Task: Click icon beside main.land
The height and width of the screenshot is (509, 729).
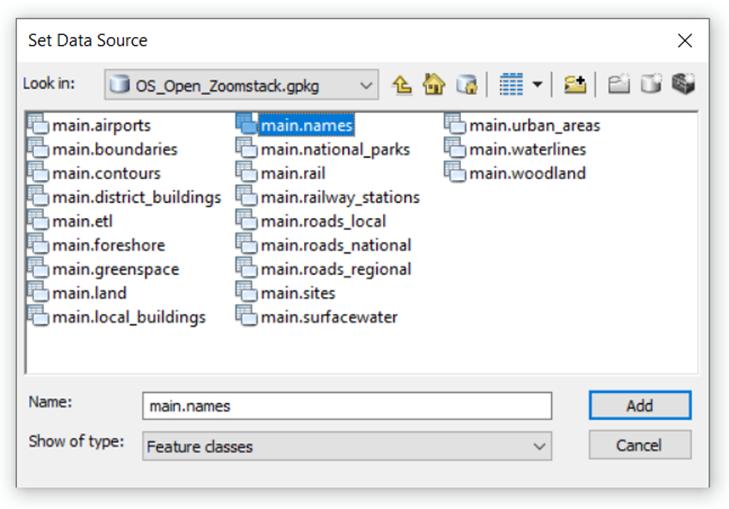Action: pos(38,292)
